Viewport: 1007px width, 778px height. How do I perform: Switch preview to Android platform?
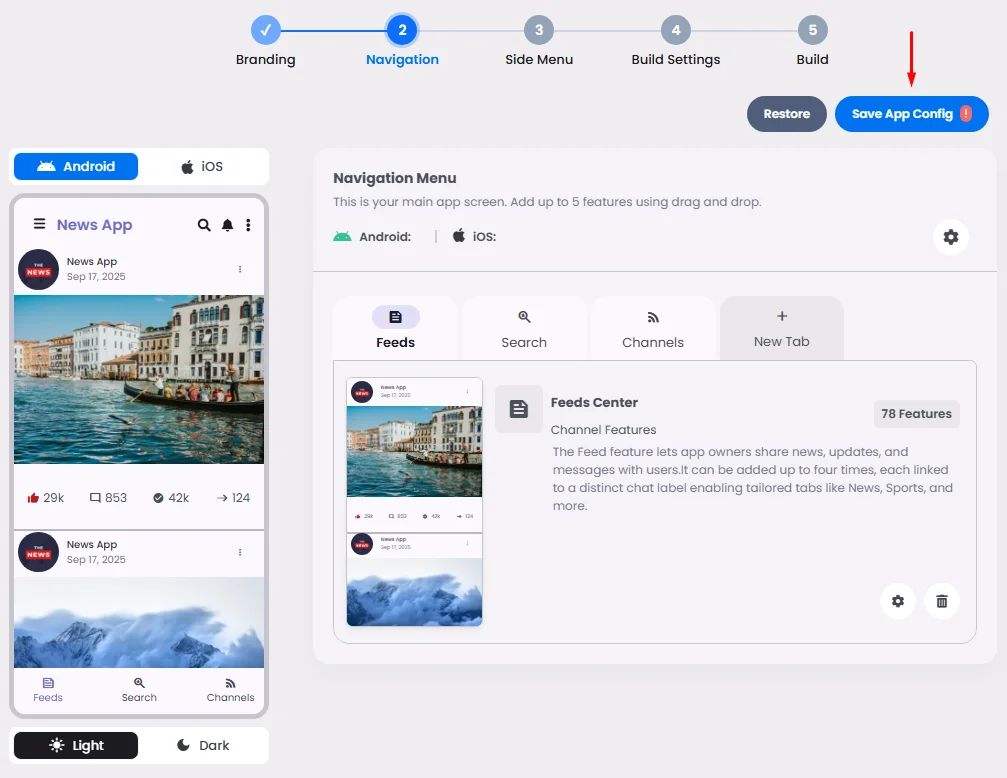(76, 166)
